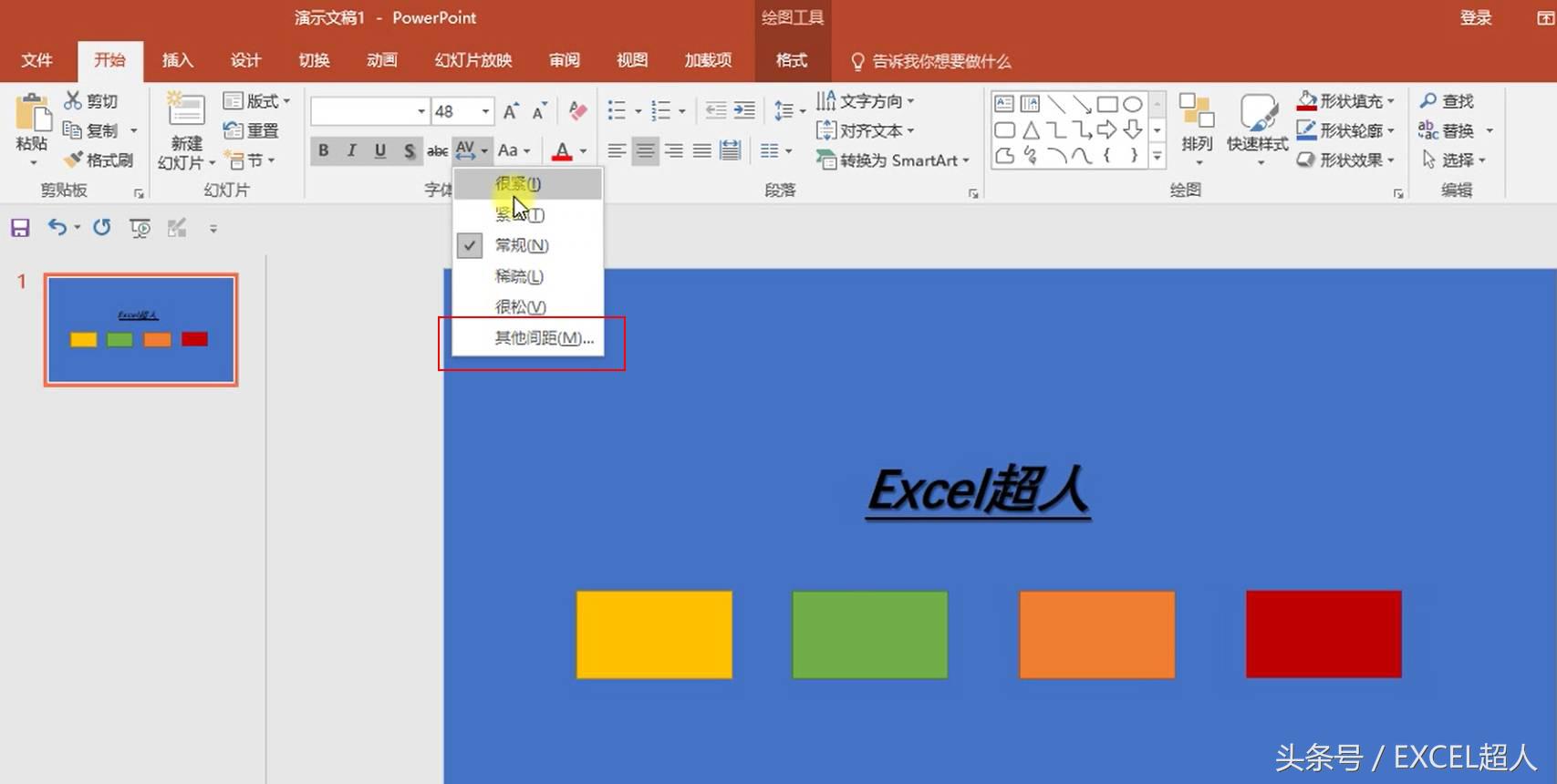Image resolution: width=1557 pixels, height=784 pixels.
Task: Insert a text box shape
Action: pyautogui.click(x=1004, y=103)
